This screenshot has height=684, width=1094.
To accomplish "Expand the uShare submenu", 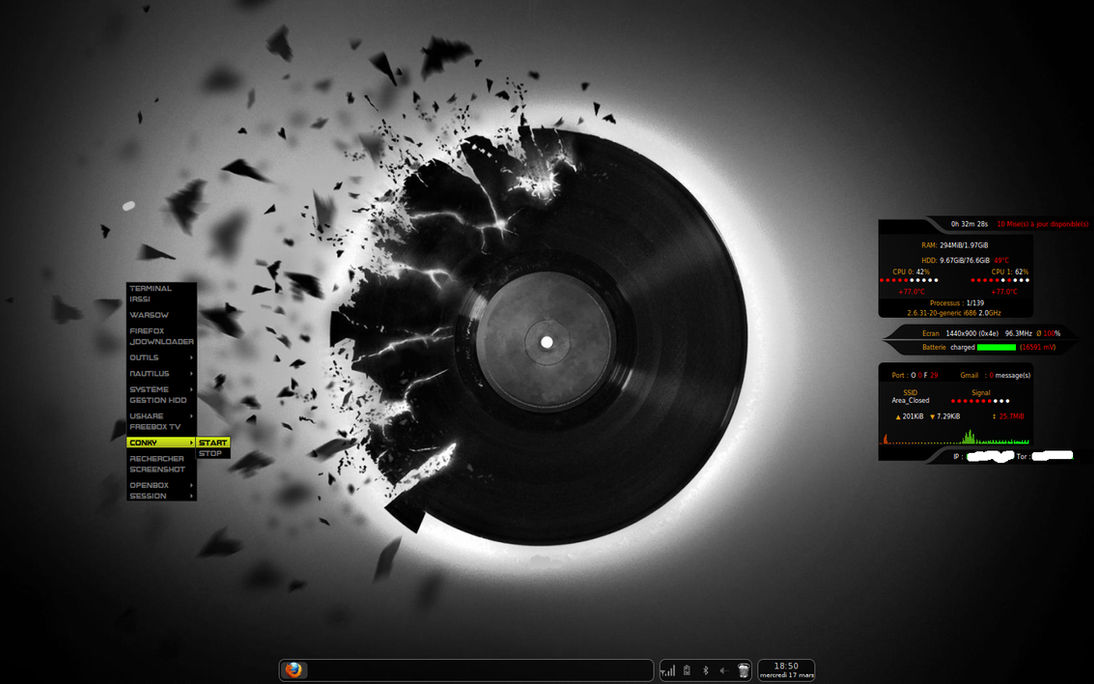I will point(160,416).
